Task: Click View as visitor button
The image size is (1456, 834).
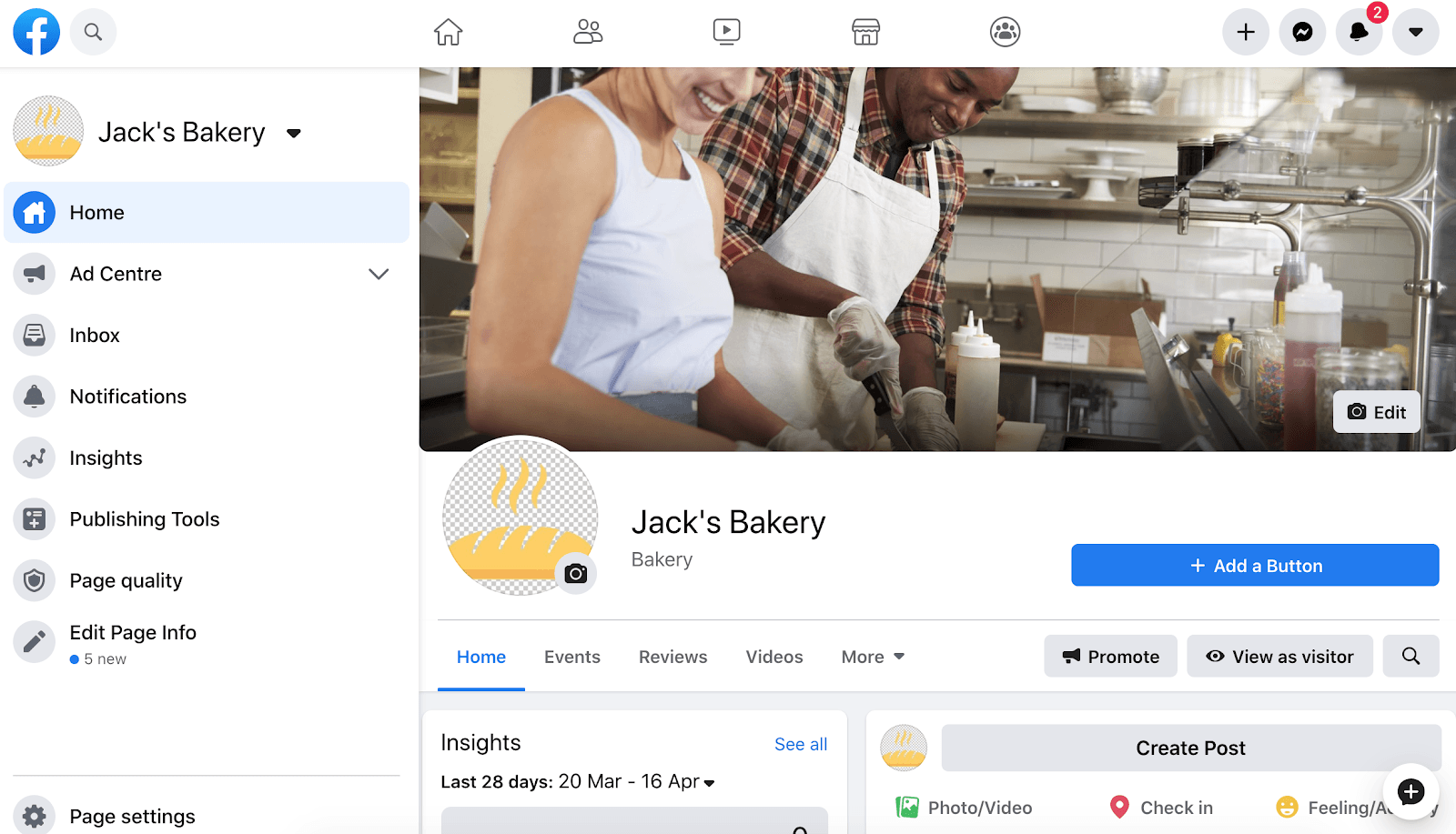Action: pyautogui.click(x=1279, y=657)
